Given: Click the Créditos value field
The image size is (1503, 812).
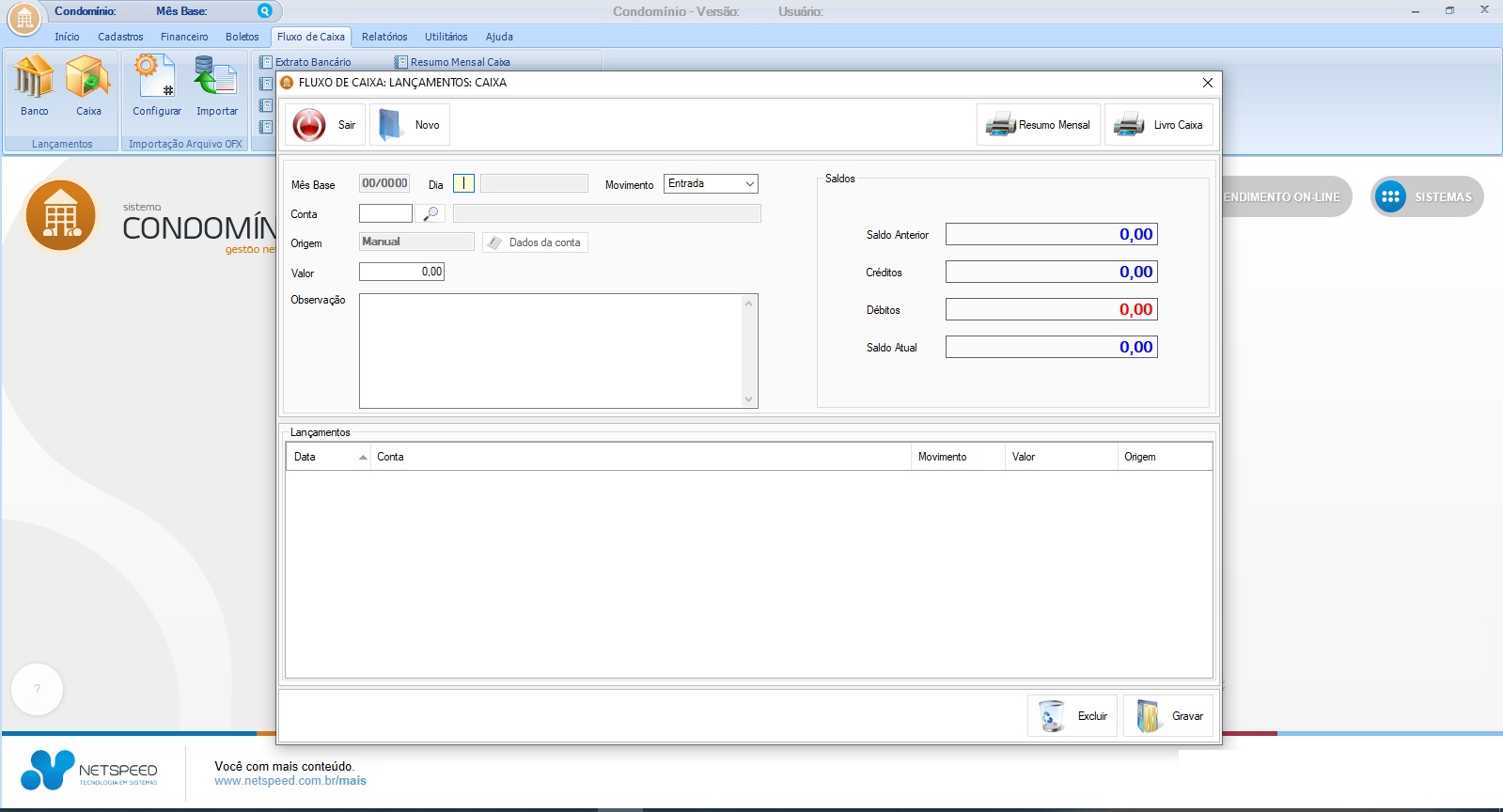Looking at the screenshot, I should pos(1051,272).
